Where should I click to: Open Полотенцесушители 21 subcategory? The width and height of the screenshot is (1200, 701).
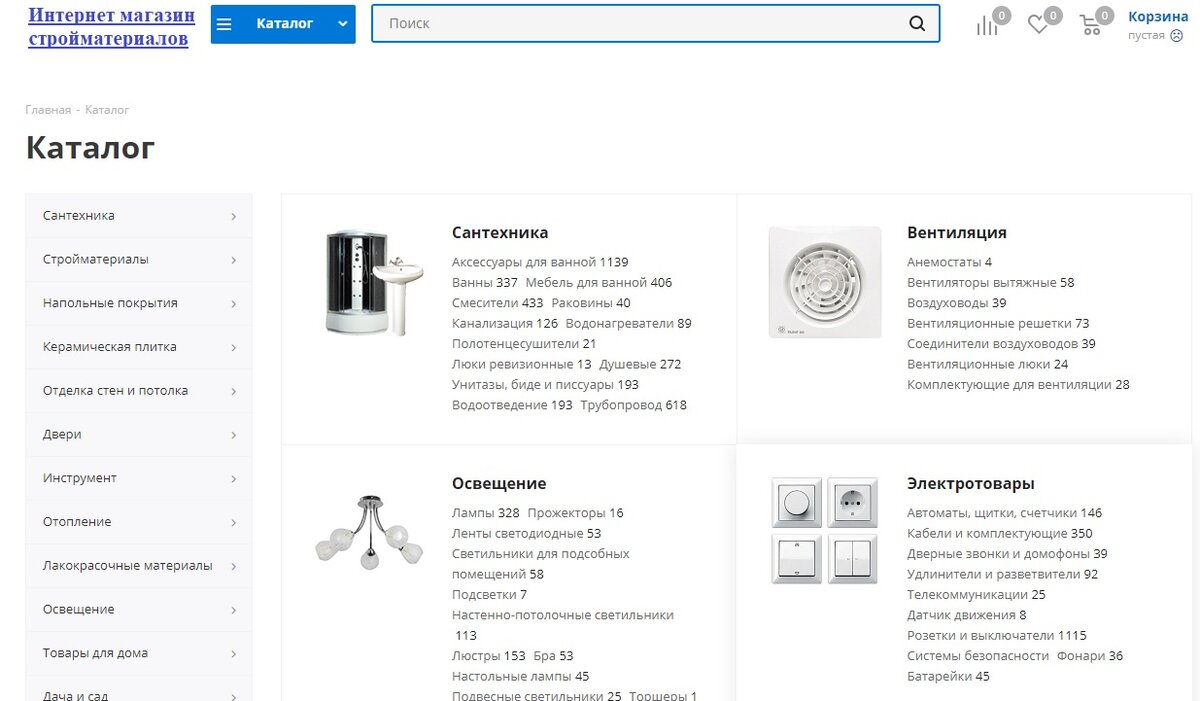(524, 344)
